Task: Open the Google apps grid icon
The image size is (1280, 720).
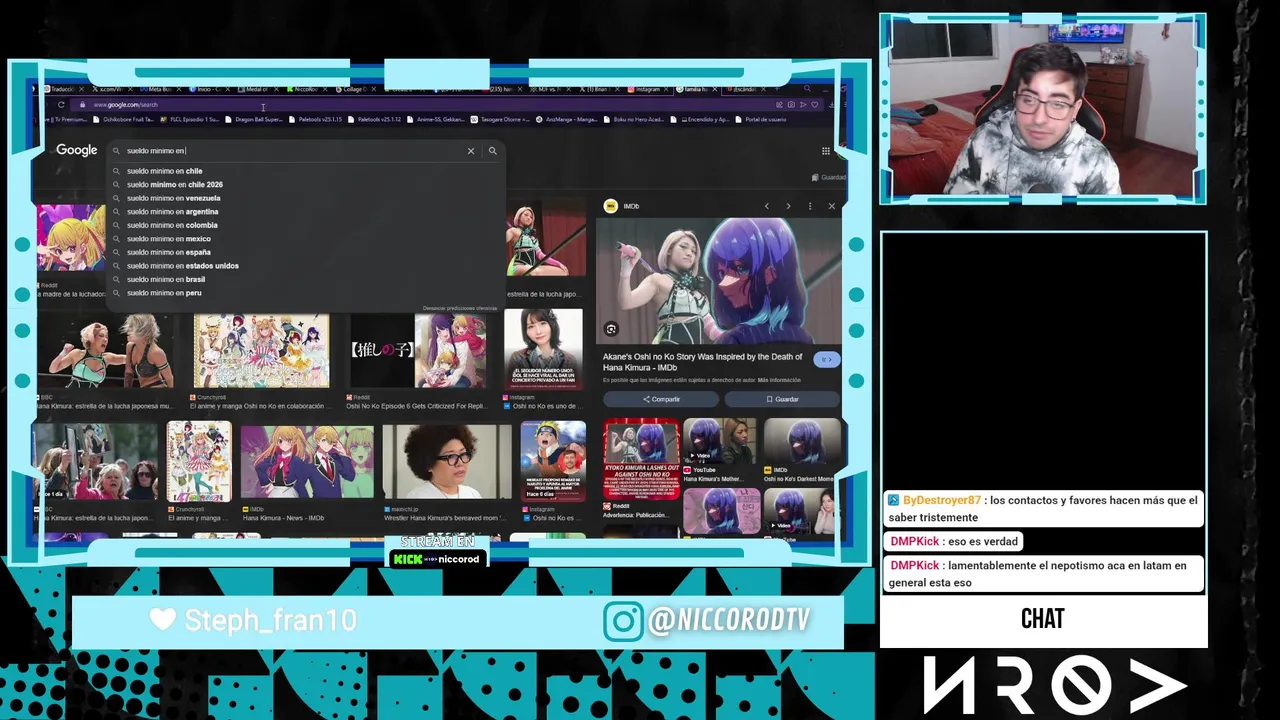Action: coord(826,151)
